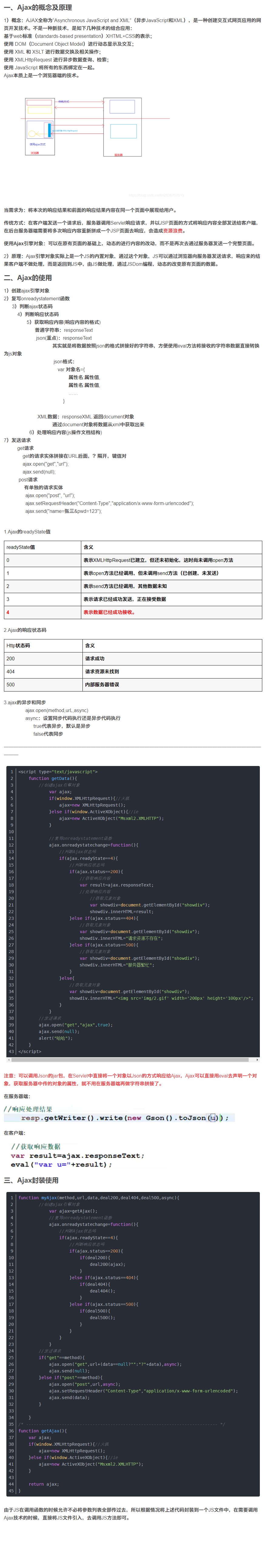Click the line false代表同步

(x=48, y=734)
